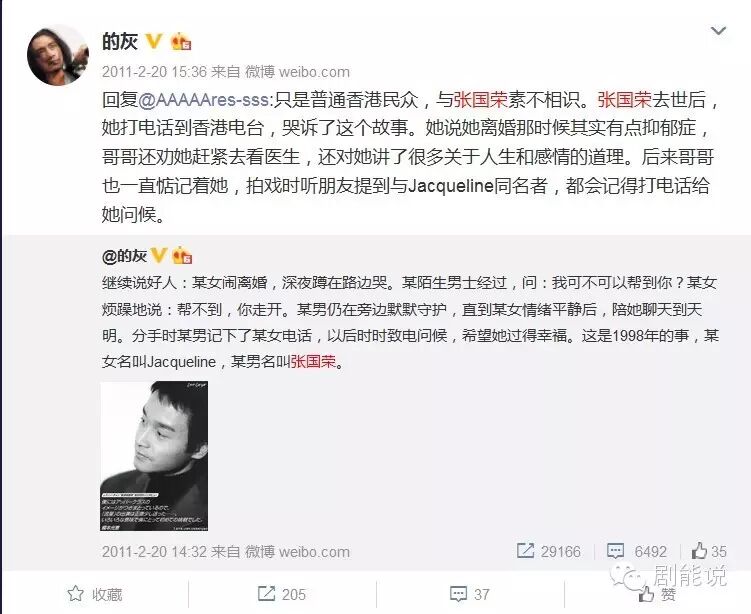This screenshot has width=751, height=614.
Task: Click the 收藏 star to favorite
Action: tap(95, 594)
